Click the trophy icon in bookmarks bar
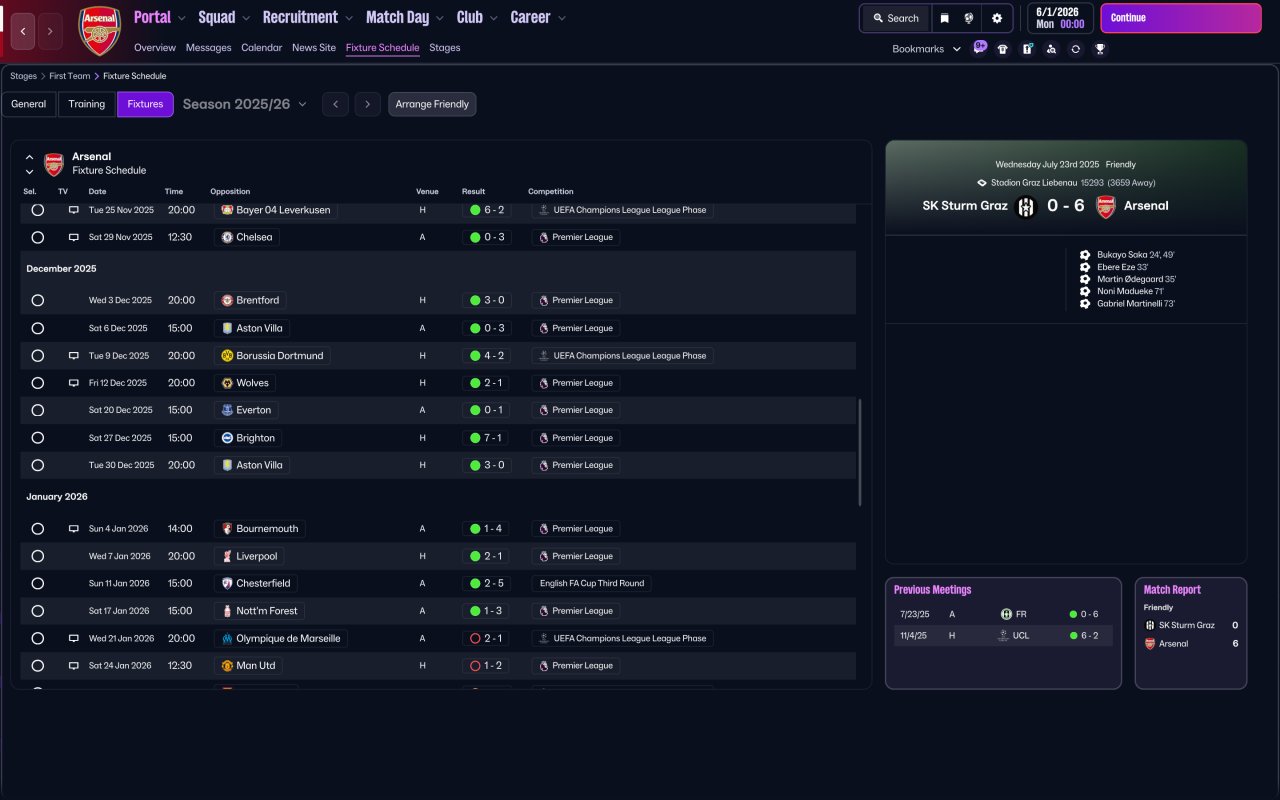 (1100, 49)
